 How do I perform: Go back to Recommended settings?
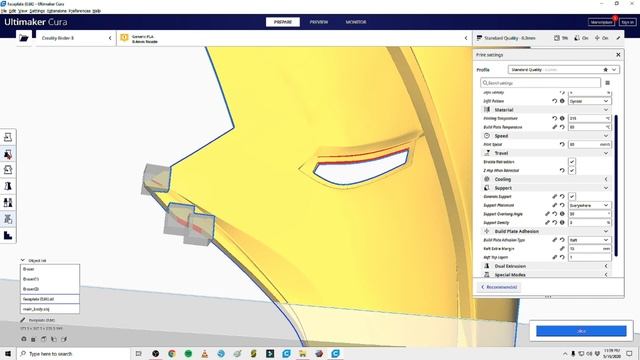pyautogui.click(x=499, y=287)
